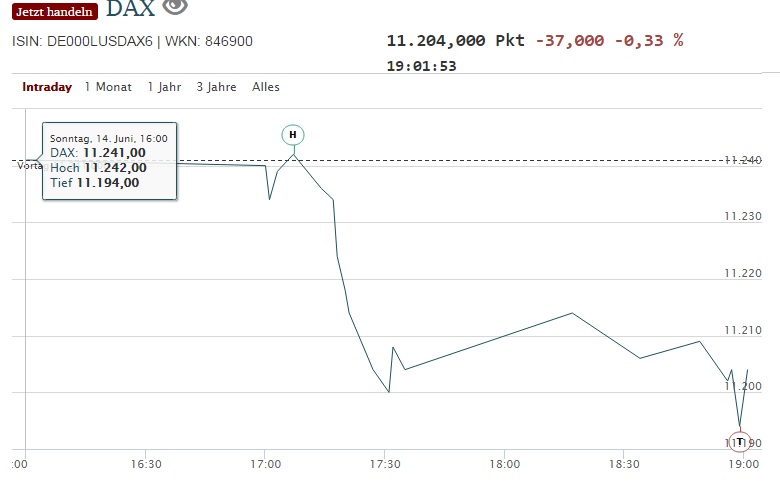This screenshot has width=780, height=486.
Task: Select the Intraday tab
Action: coord(47,87)
